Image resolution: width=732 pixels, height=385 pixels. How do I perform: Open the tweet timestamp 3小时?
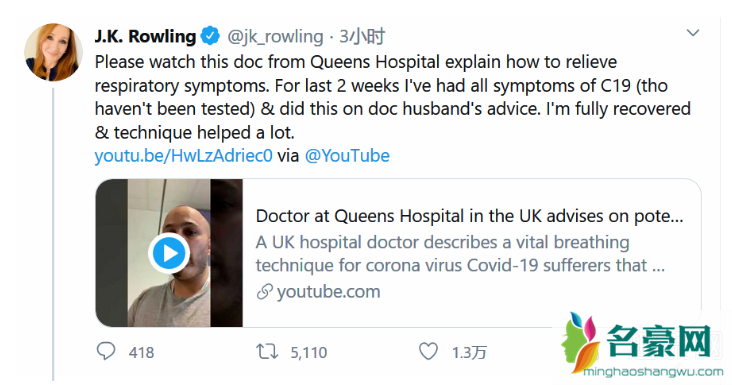[362, 36]
